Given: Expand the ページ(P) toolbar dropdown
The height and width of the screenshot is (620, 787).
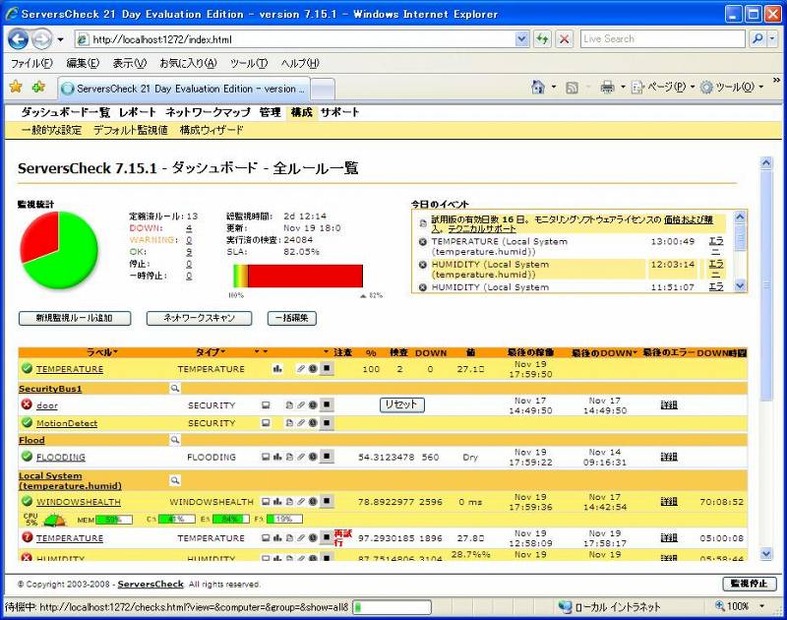Looking at the screenshot, I should tap(693, 87).
